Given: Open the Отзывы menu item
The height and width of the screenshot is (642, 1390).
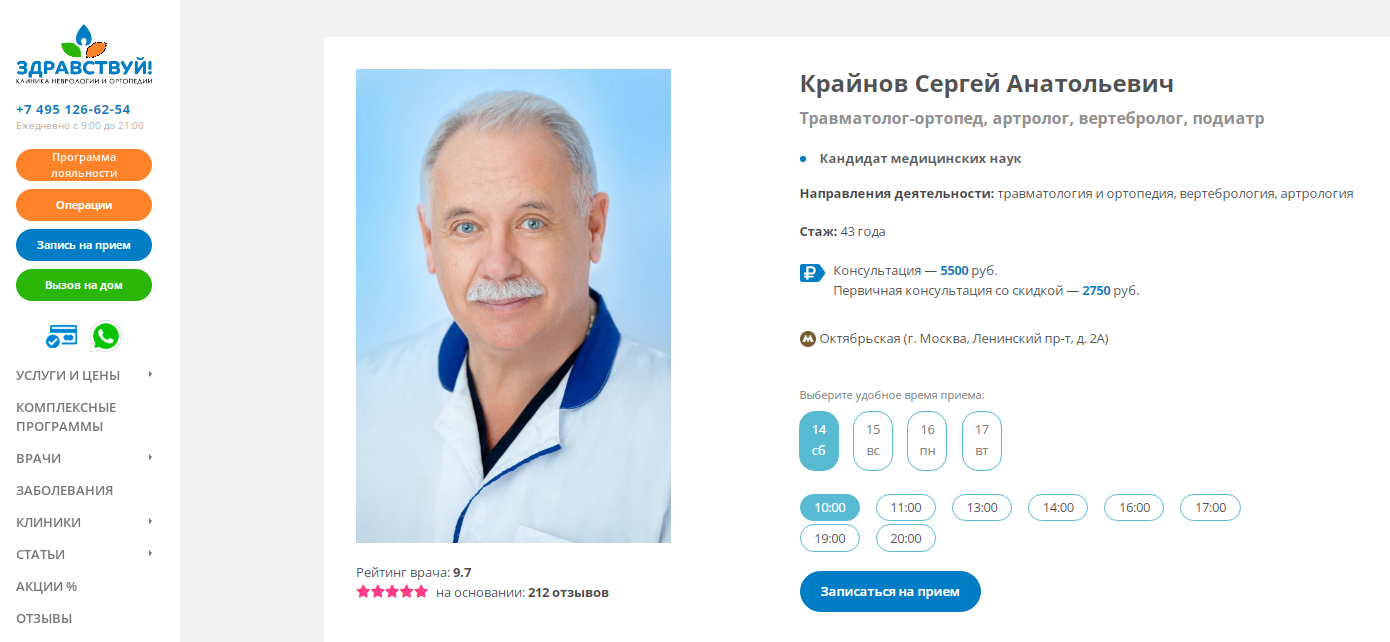Looking at the screenshot, I should pyautogui.click(x=44, y=618).
